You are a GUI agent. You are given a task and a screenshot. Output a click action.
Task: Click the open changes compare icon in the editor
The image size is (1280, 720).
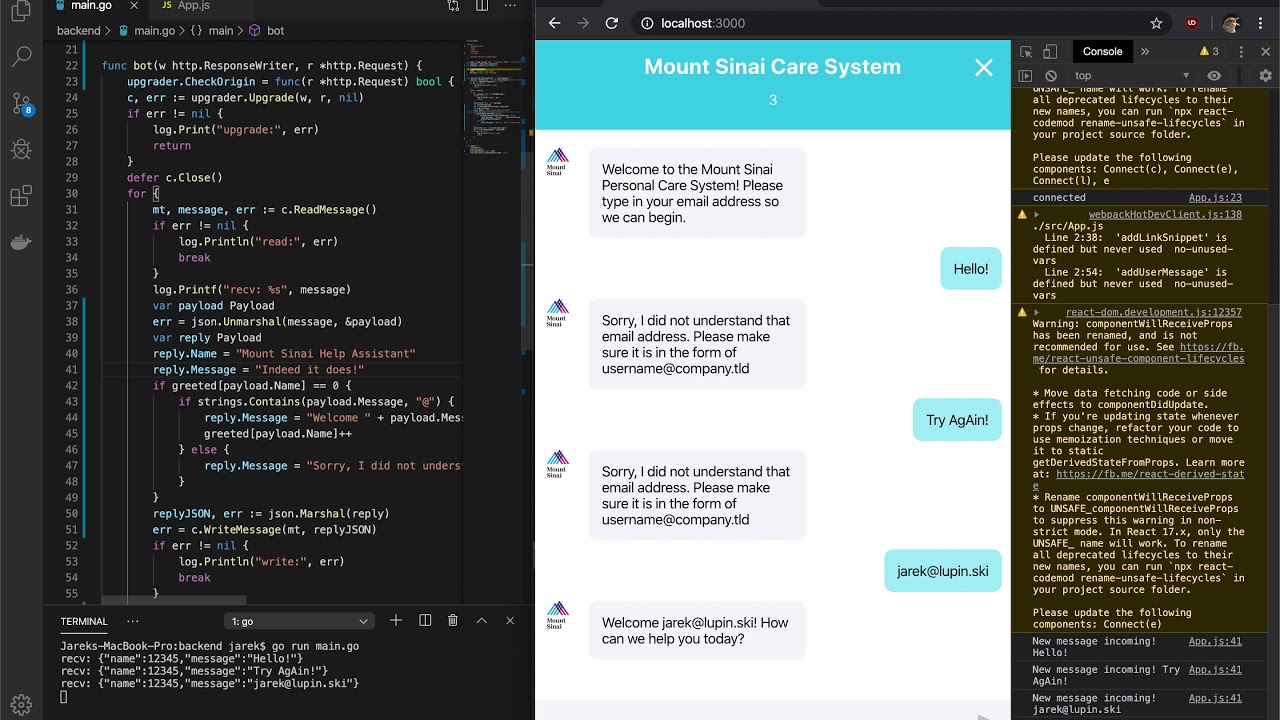(453, 5)
